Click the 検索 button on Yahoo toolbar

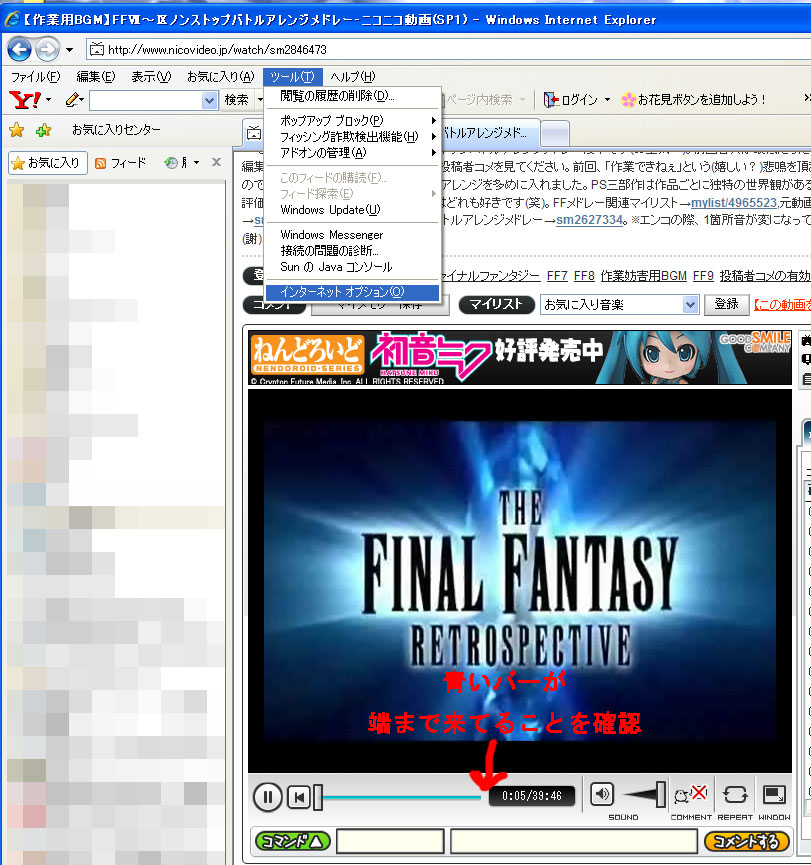[x=237, y=100]
